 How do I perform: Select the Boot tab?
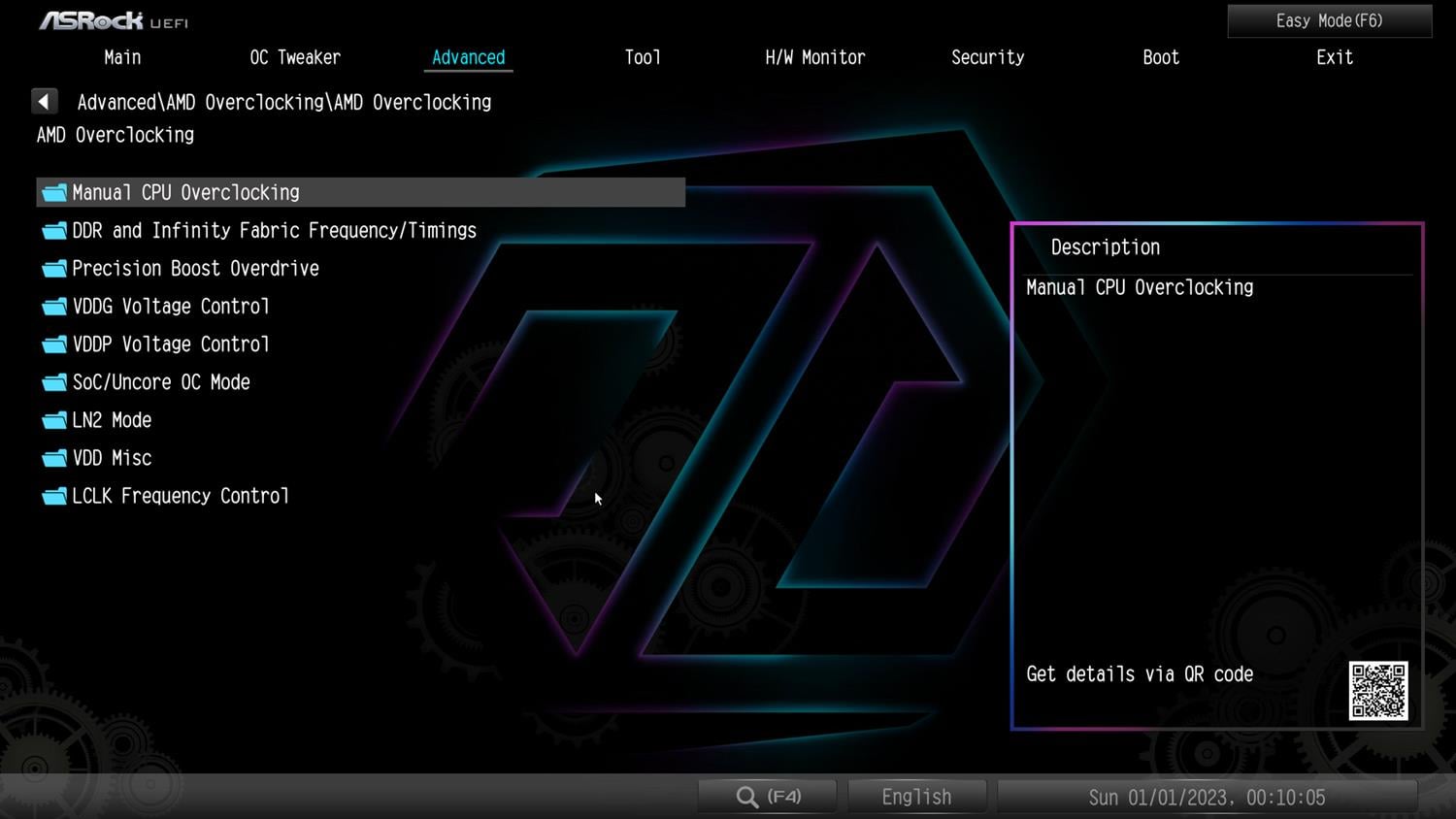click(x=1160, y=57)
